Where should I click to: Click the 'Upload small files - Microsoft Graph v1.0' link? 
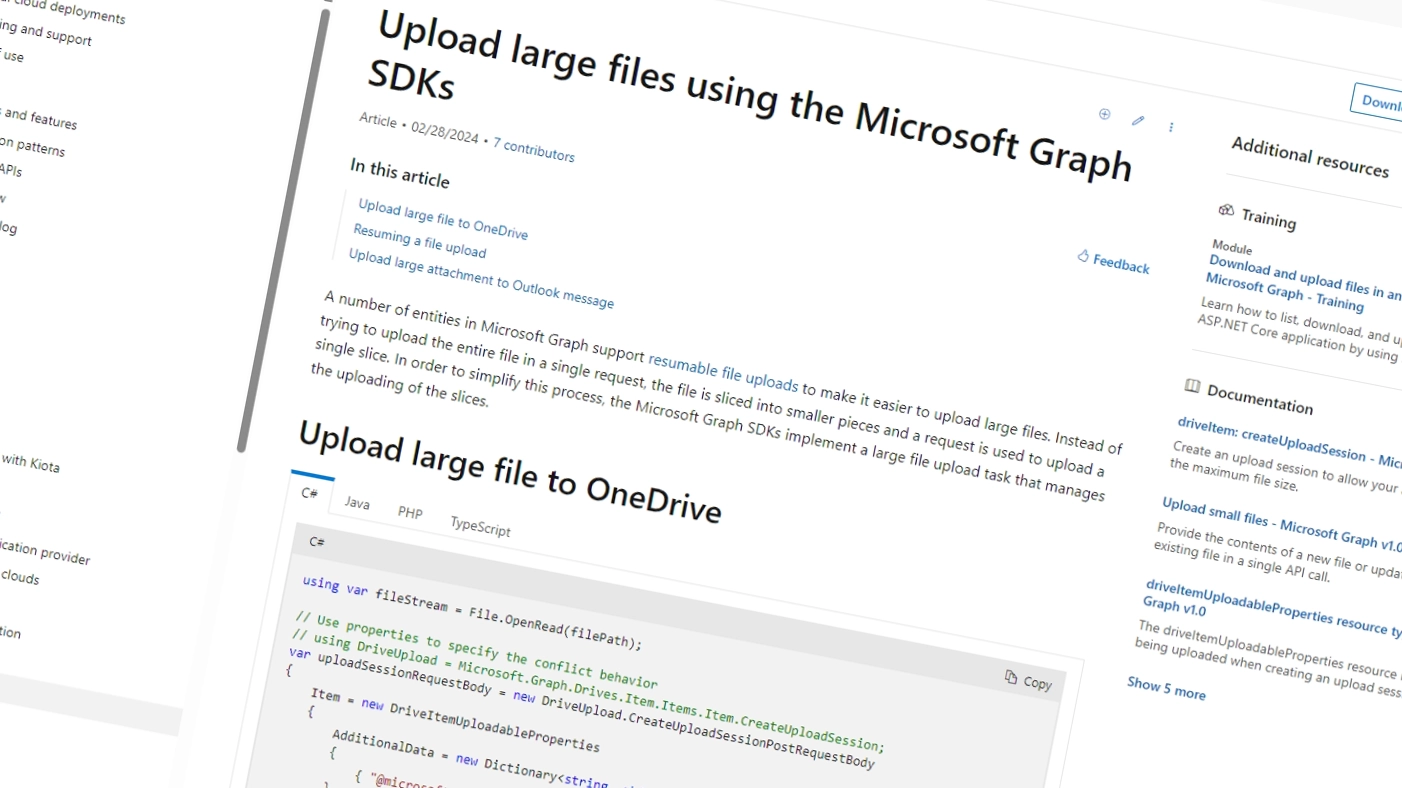pos(1280,525)
